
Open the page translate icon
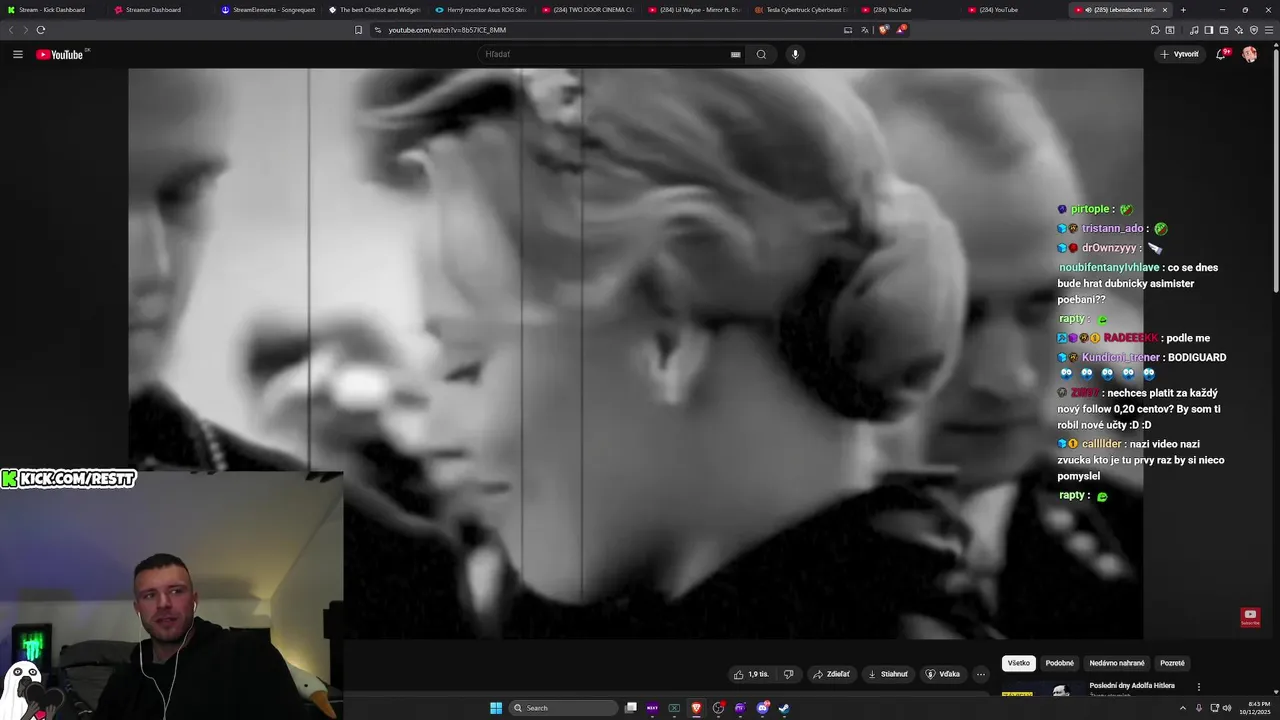[x=865, y=30]
